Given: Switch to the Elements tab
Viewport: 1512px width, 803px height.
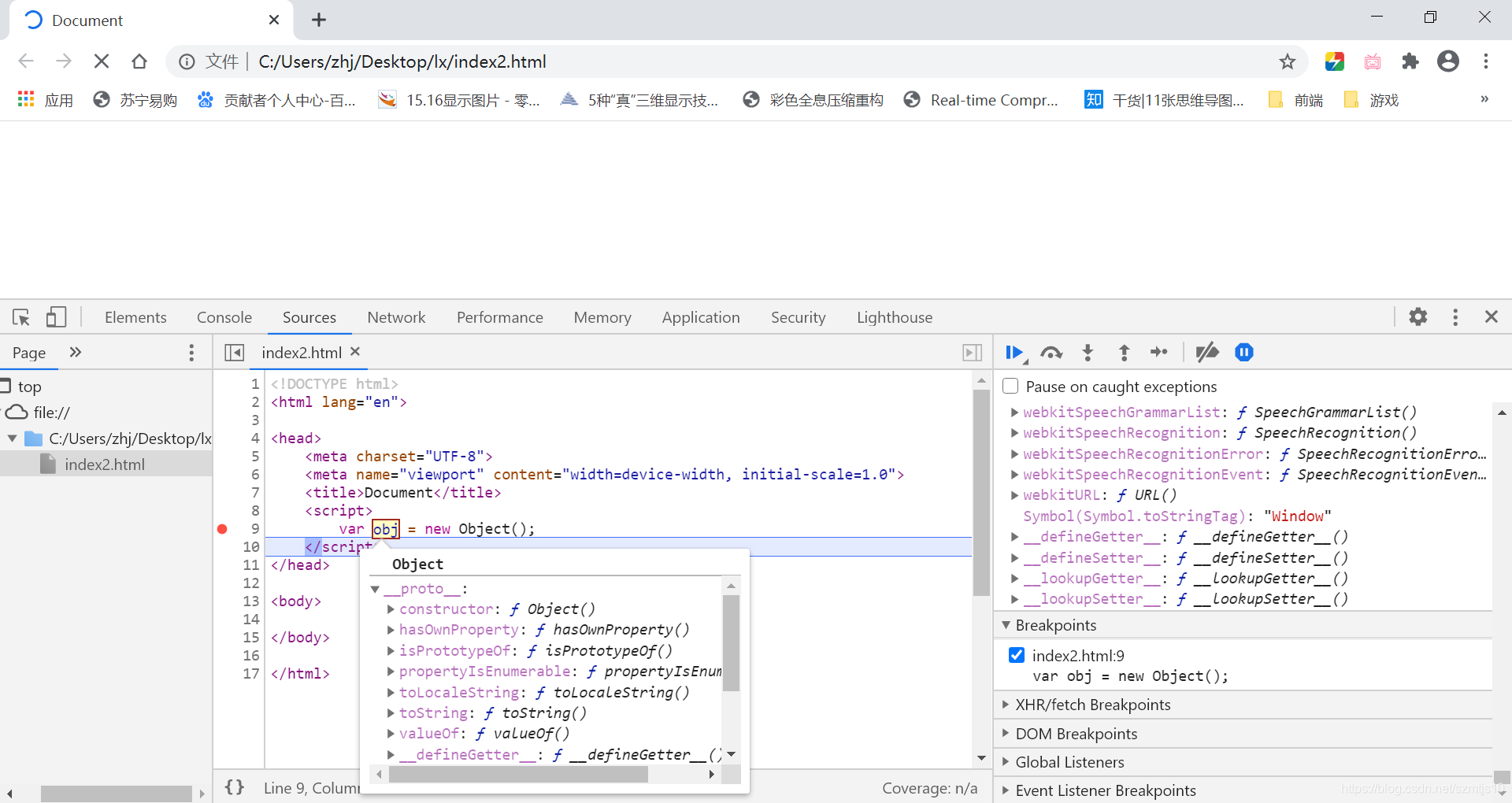Looking at the screenshot, I should 135,317.
